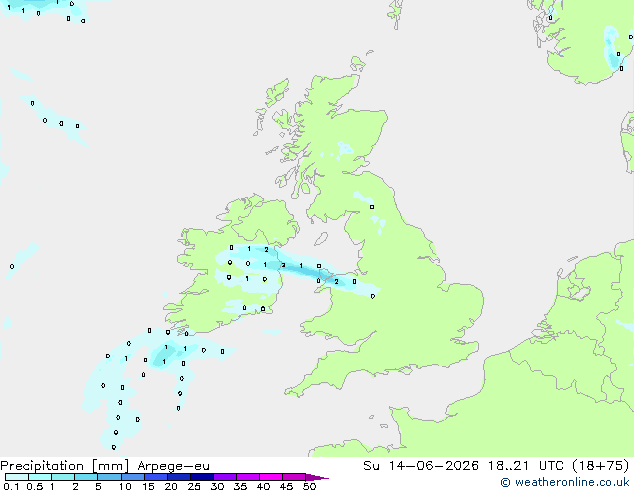Image resolution: width=634 pixels, height=490 pixels.
Task: Pick legend swatch between 30 and 35
Action: 225,477
